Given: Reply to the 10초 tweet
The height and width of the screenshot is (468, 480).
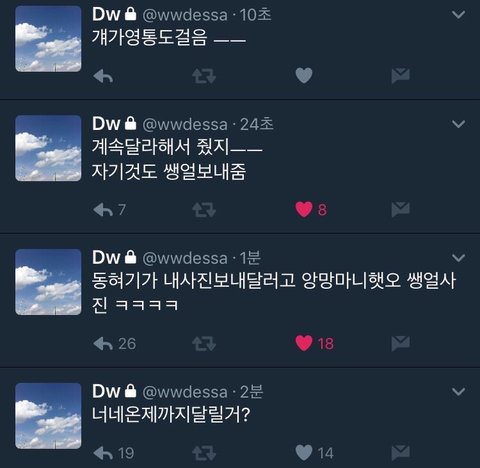Looking at the screenshot, I should (x=103, y=76).
